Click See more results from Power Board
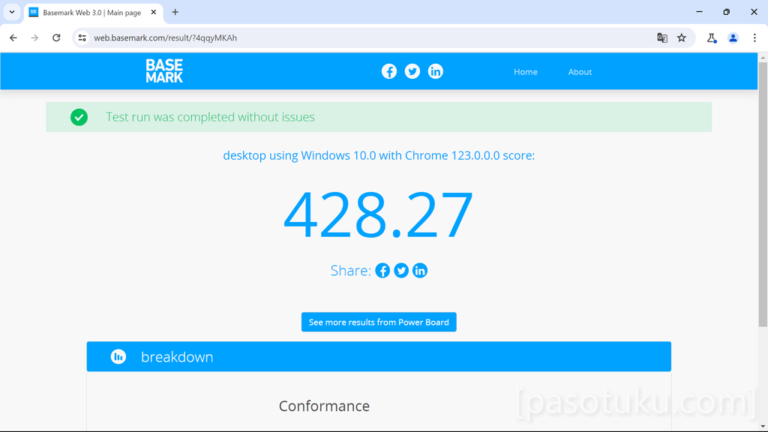This screenshot has width=768, height=432. click(379, 322)
